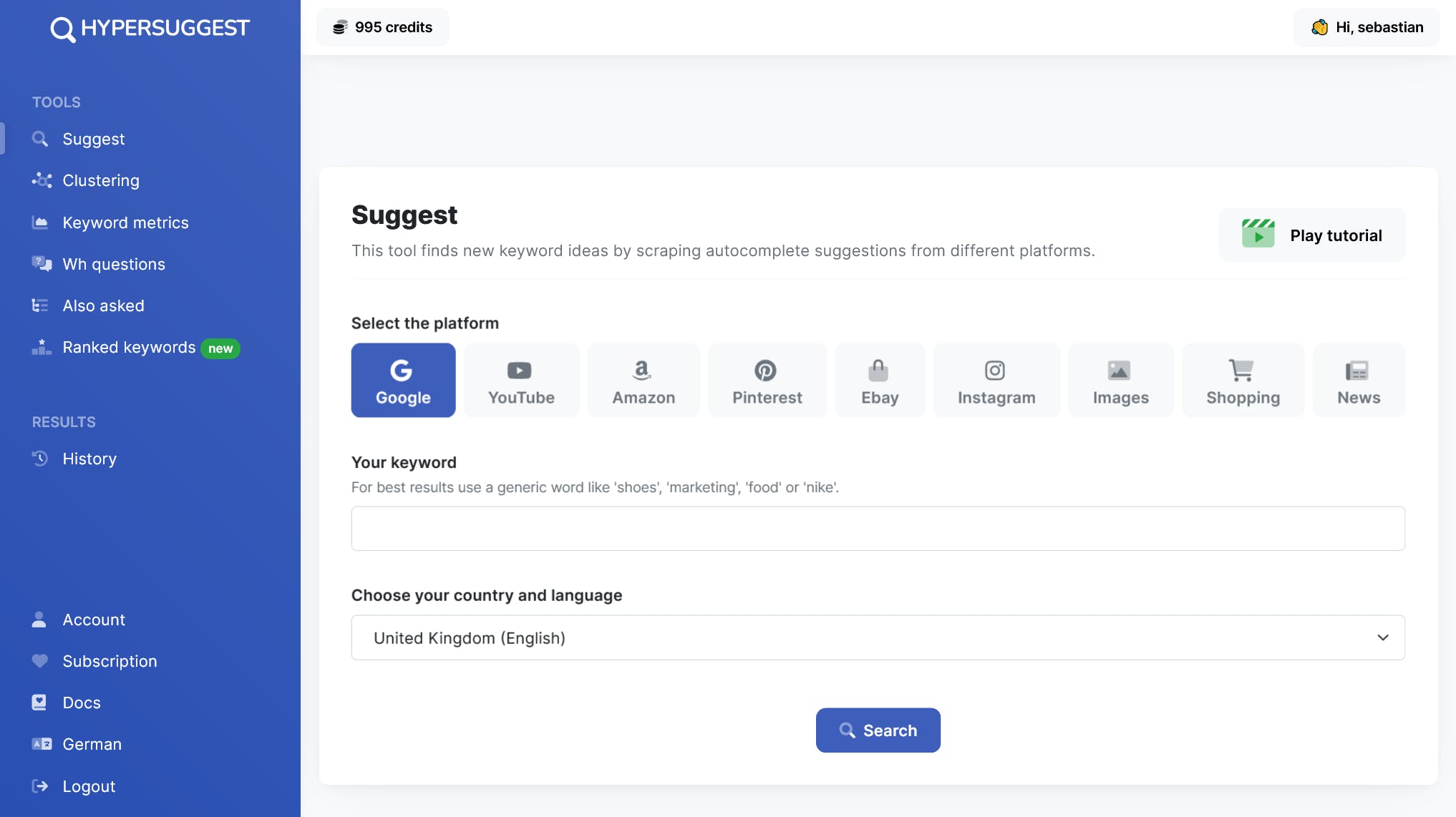Open the Also asked text link
Image resolution: width=1456 pixels, height=817 pixels.
(x=103, y=305)
